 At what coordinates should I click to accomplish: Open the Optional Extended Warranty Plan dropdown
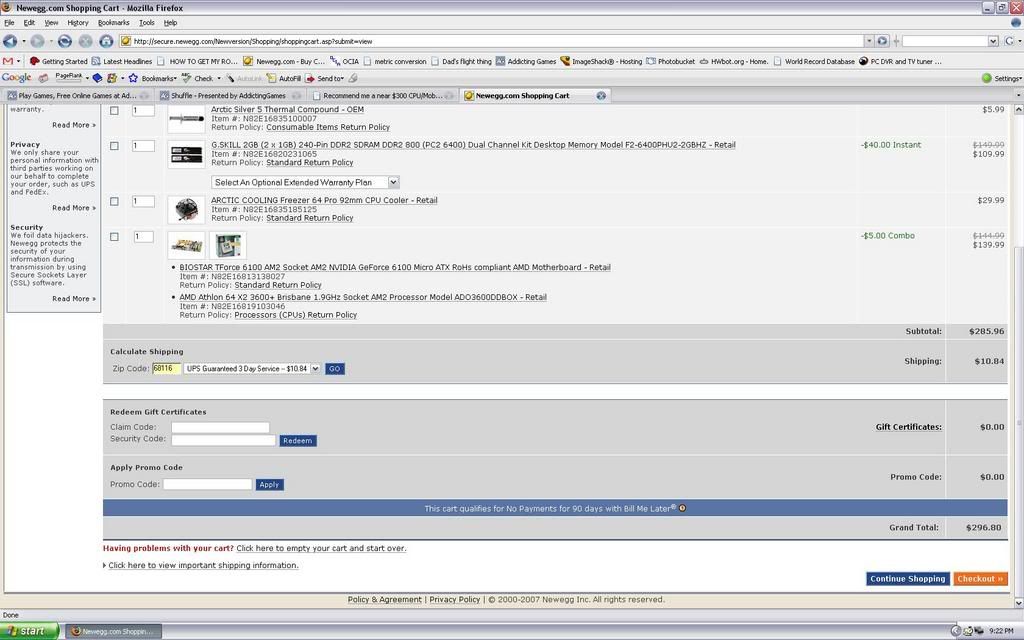pos(305,182)
